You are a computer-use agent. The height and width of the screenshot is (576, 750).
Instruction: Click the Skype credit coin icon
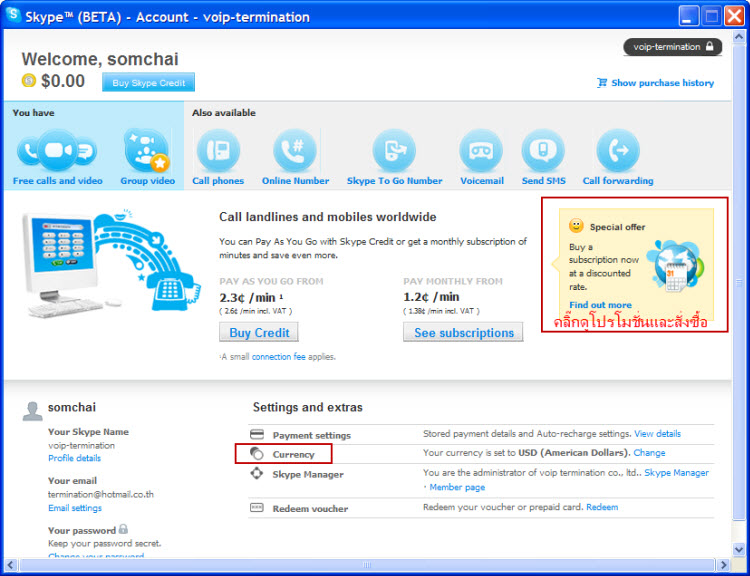click(29, 80)
